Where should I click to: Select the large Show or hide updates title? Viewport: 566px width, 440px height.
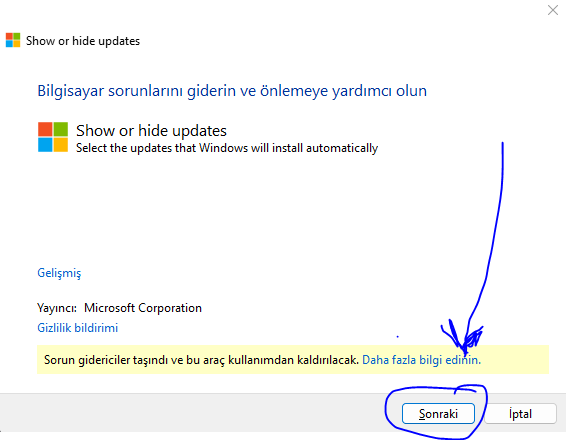(x=151, y=131)
